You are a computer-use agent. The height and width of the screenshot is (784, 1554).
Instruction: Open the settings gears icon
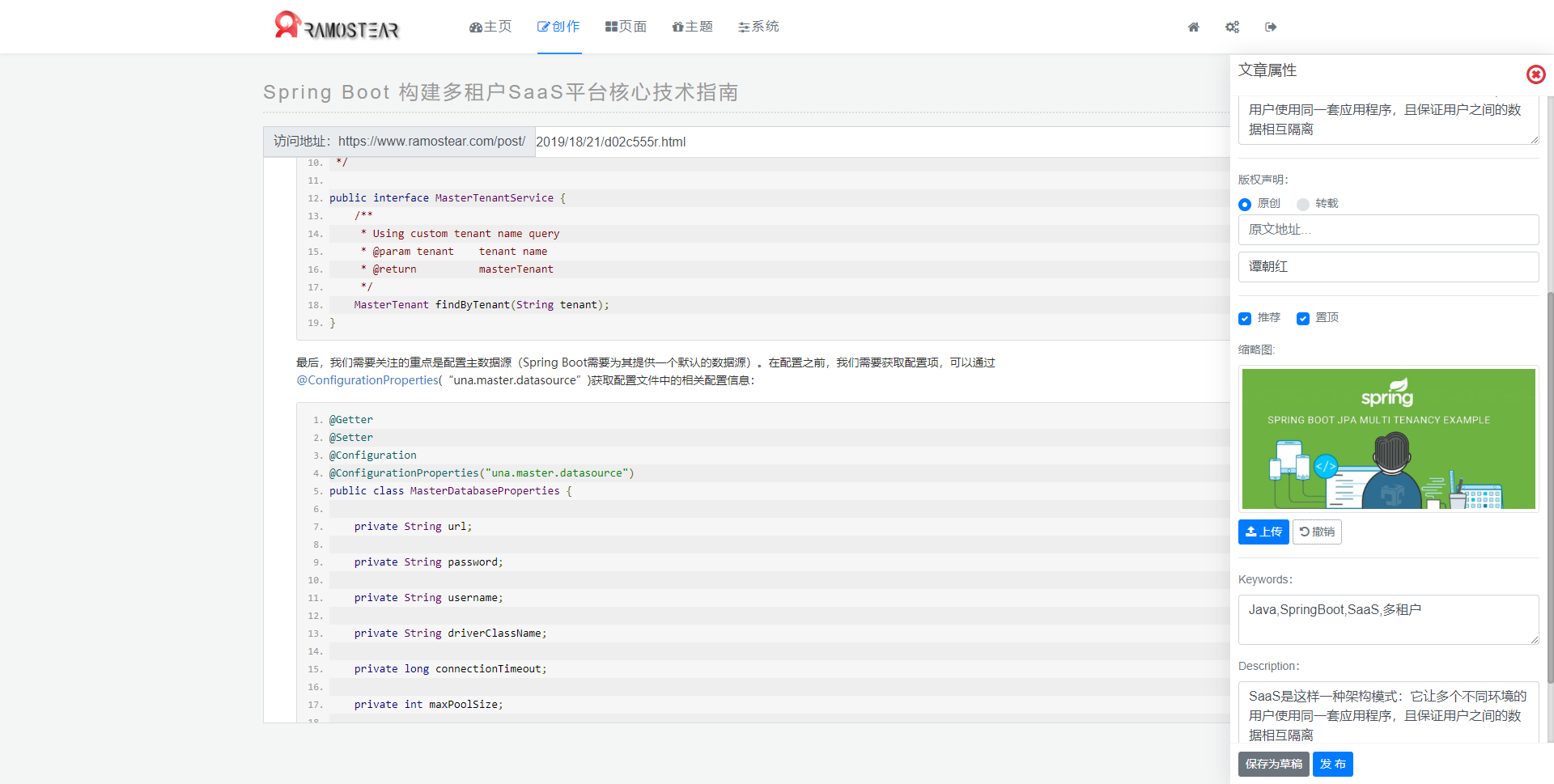[1232, 27]
